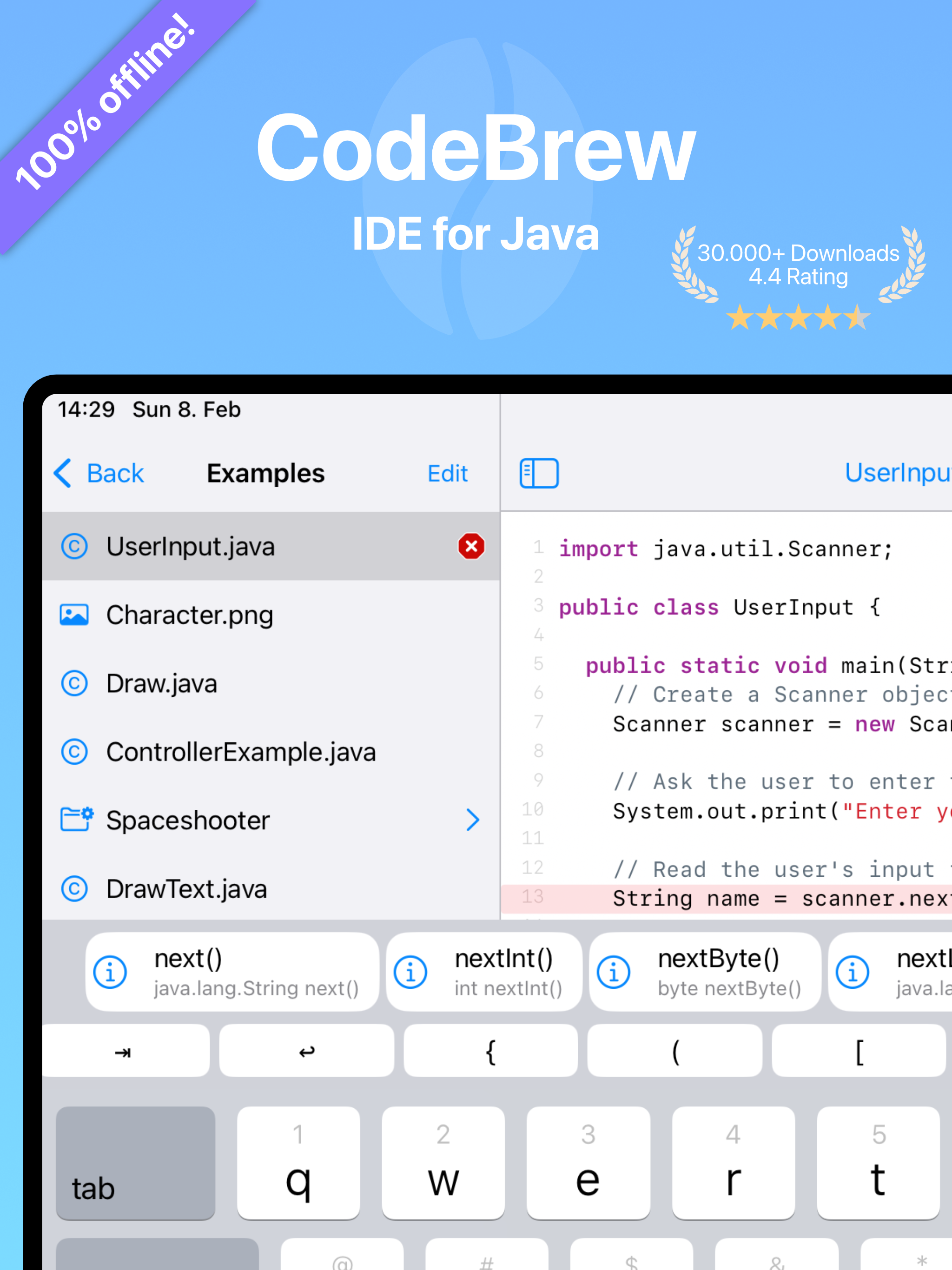Insert an opening square bracket
This screenshot has height=1270, width=952.
(859, 1051)
